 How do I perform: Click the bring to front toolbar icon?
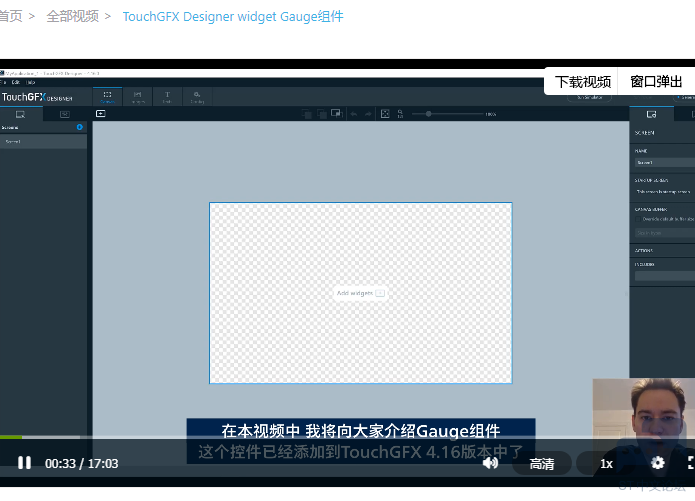tap(337, 114)
